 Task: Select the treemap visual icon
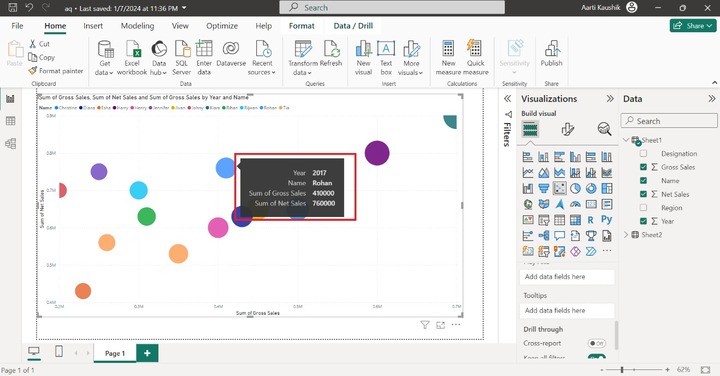pyautogui.click(x=607, y=188)
